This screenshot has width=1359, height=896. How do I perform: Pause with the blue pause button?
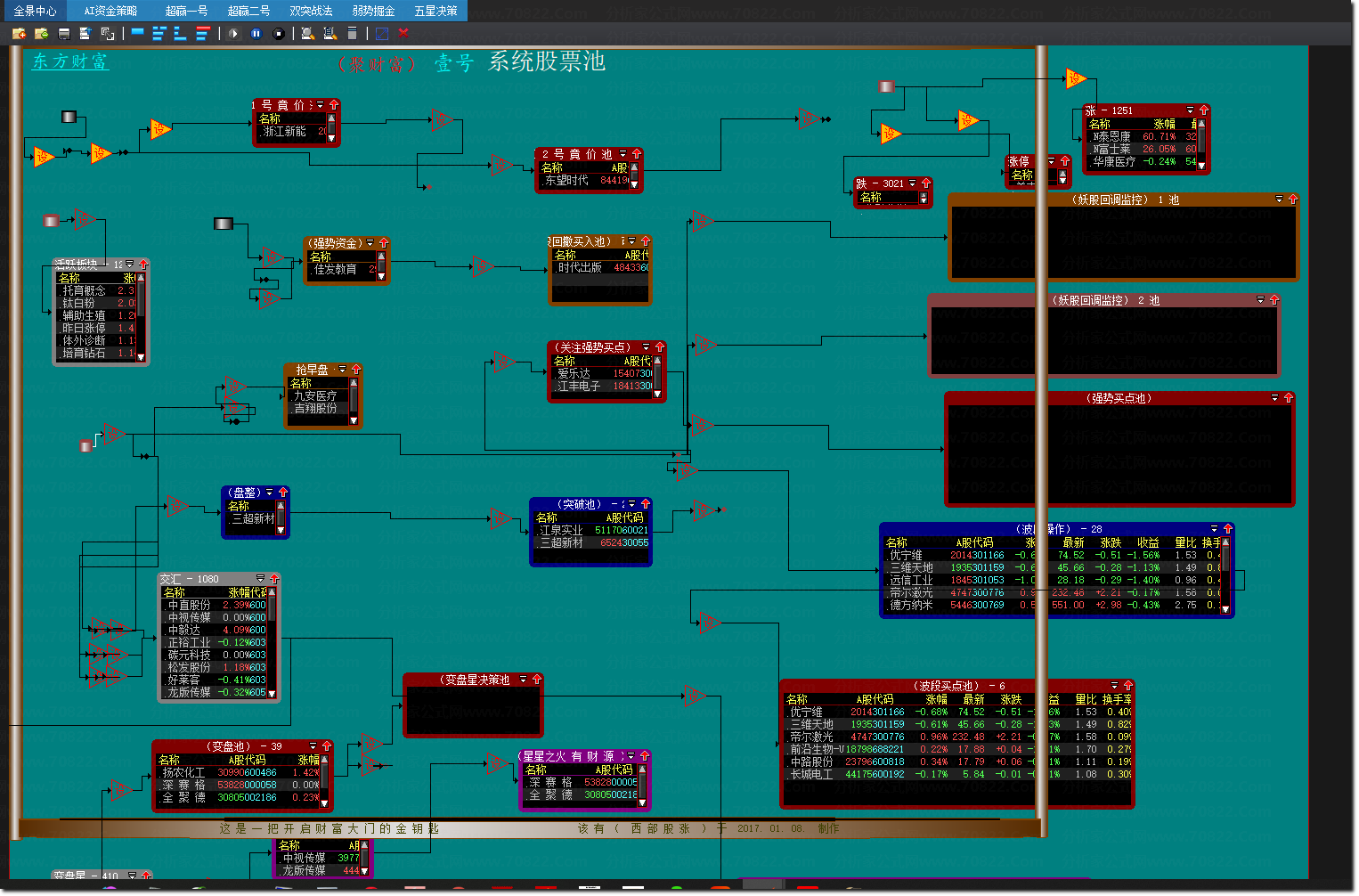256,33
